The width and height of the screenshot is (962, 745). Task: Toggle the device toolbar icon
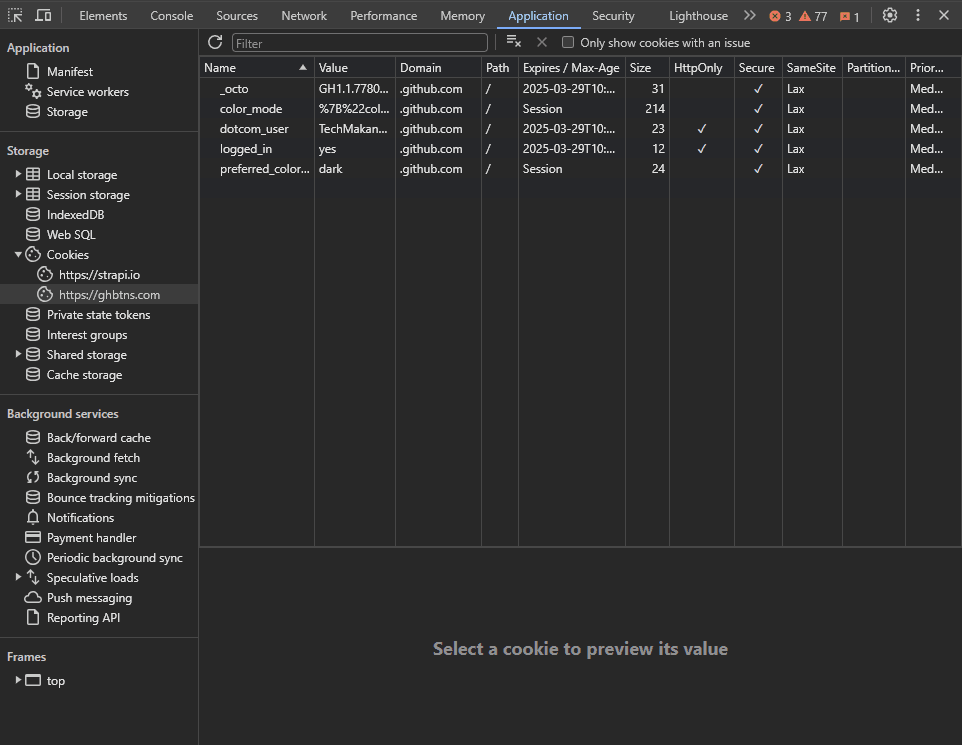coord(43,16)
